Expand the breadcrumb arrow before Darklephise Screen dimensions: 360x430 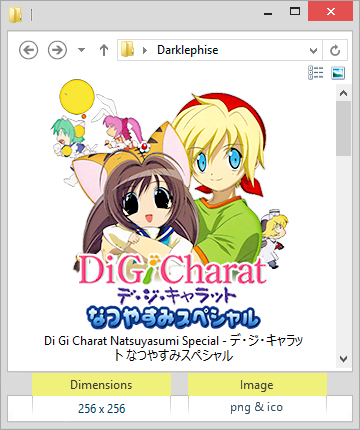click(145, 50)
